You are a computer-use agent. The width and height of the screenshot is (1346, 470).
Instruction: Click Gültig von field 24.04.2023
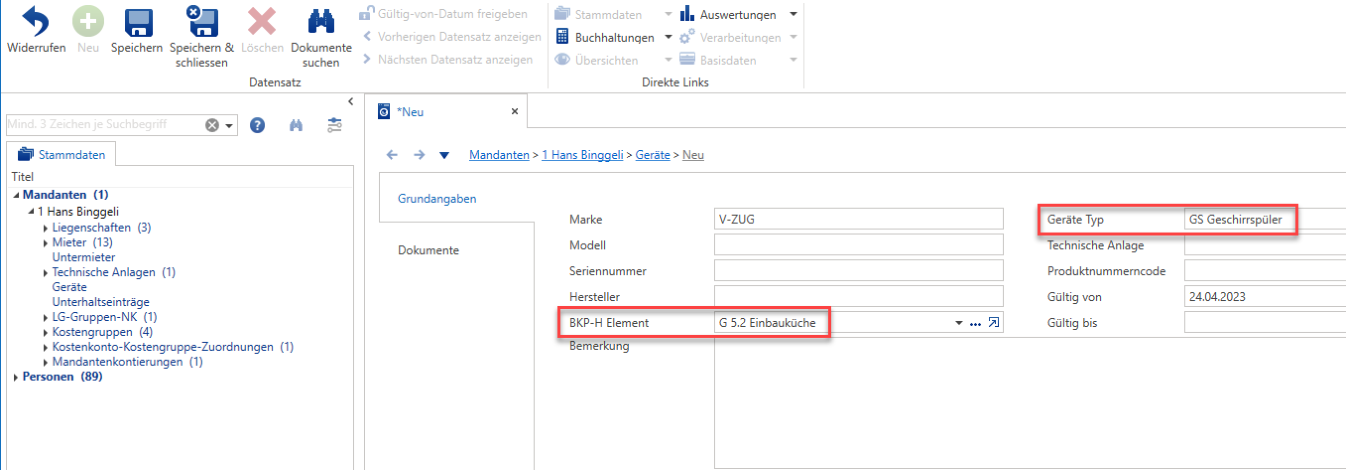[x=1265, y=297]
